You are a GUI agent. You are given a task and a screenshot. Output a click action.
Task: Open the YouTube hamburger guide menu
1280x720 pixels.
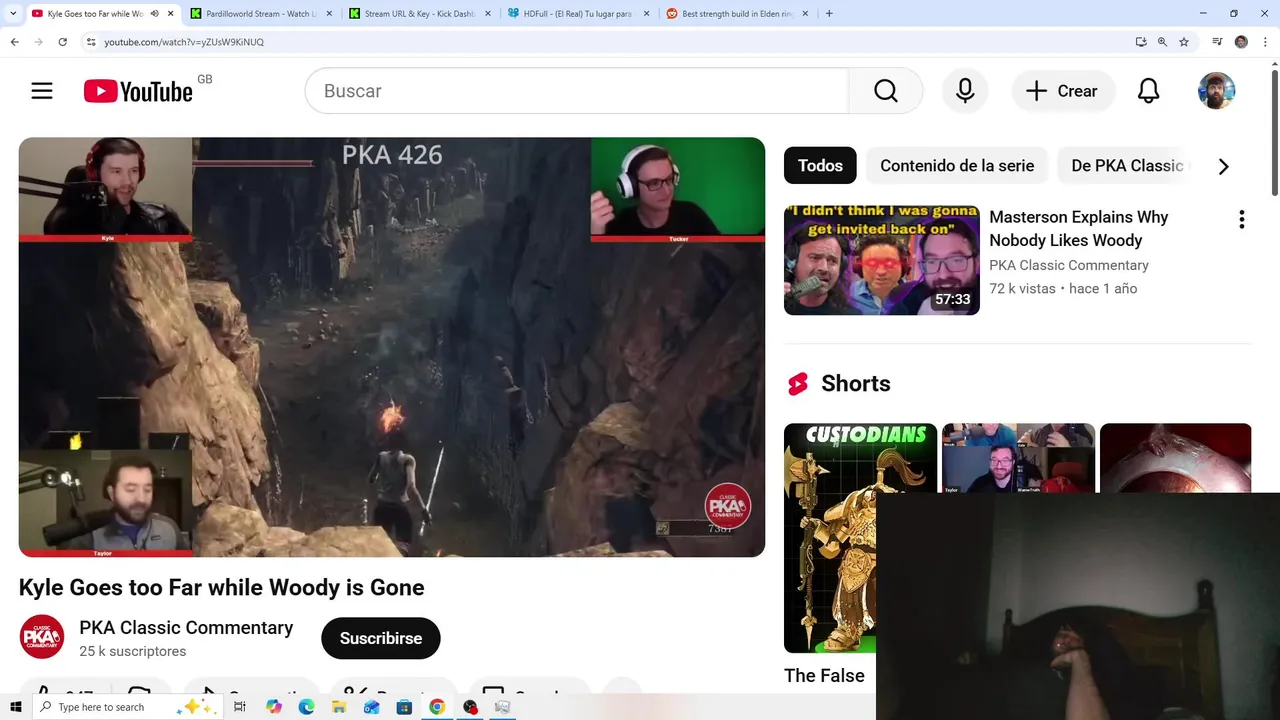pos(42,91)
